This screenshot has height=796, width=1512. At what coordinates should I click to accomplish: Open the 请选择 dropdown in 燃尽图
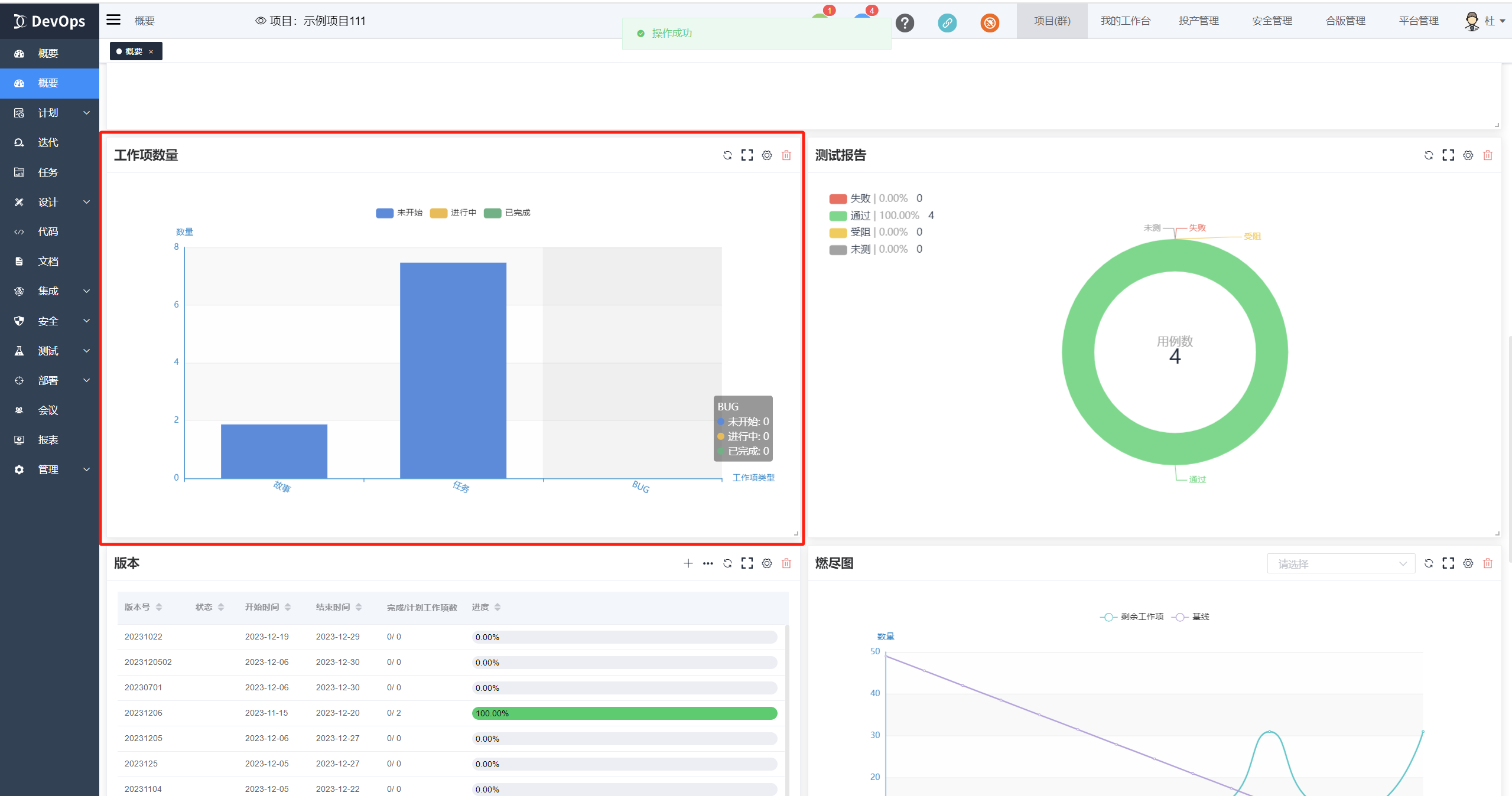click(1340, 563)
